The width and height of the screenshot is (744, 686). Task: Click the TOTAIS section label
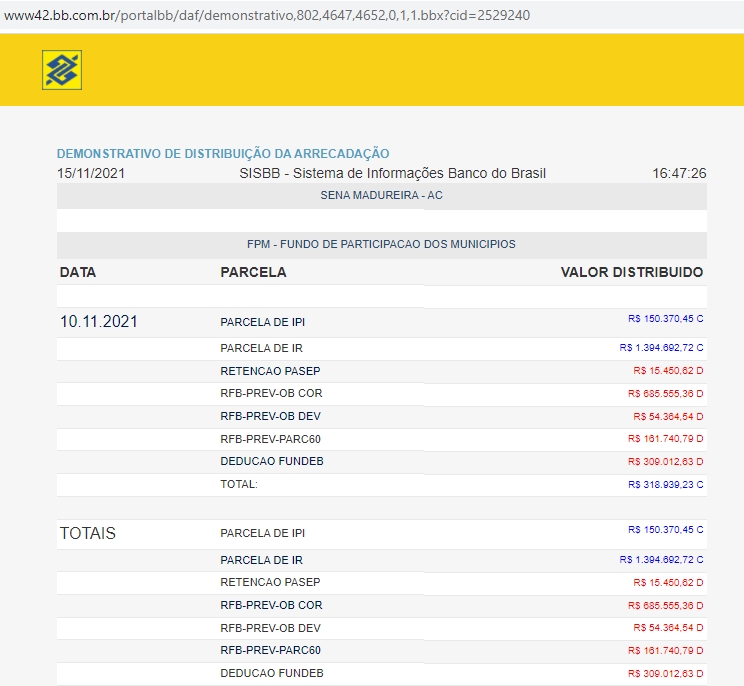point(88,534)
